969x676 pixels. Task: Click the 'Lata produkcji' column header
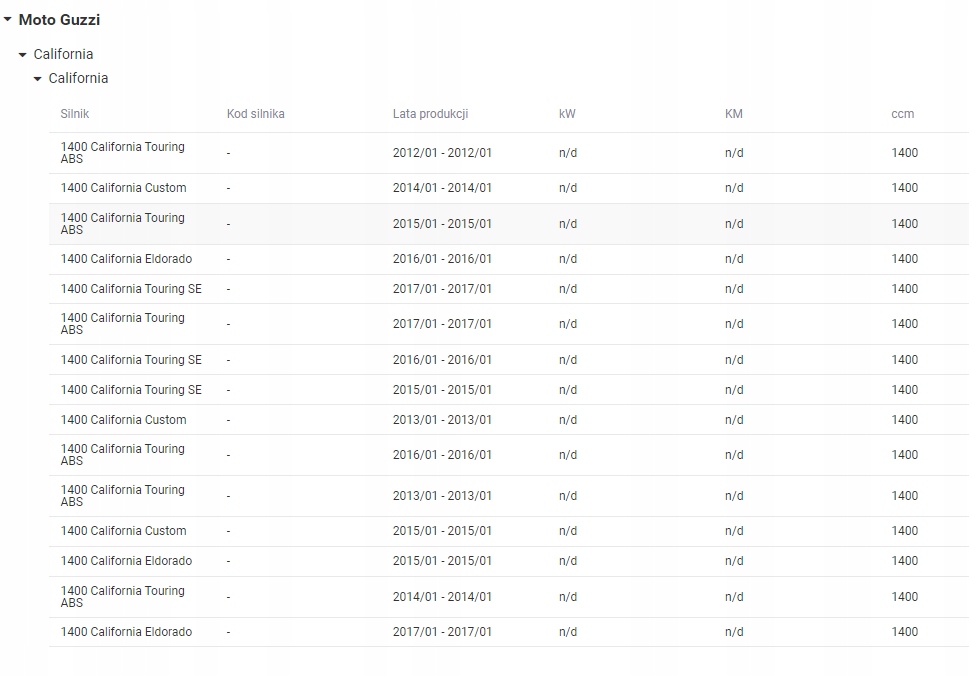click(431, 114)
